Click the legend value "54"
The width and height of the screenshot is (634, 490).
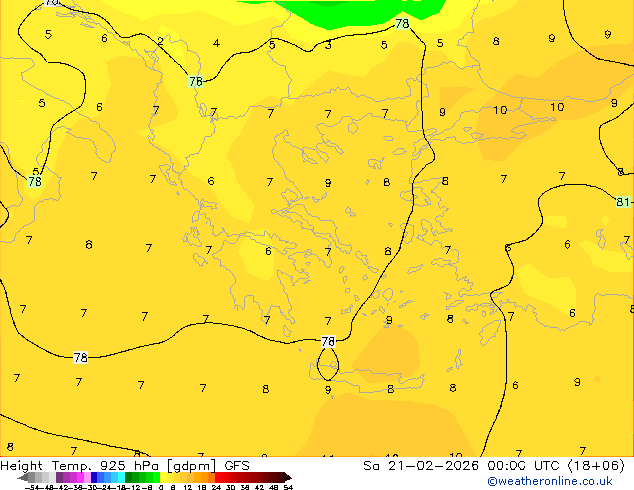tap(289, 487)
